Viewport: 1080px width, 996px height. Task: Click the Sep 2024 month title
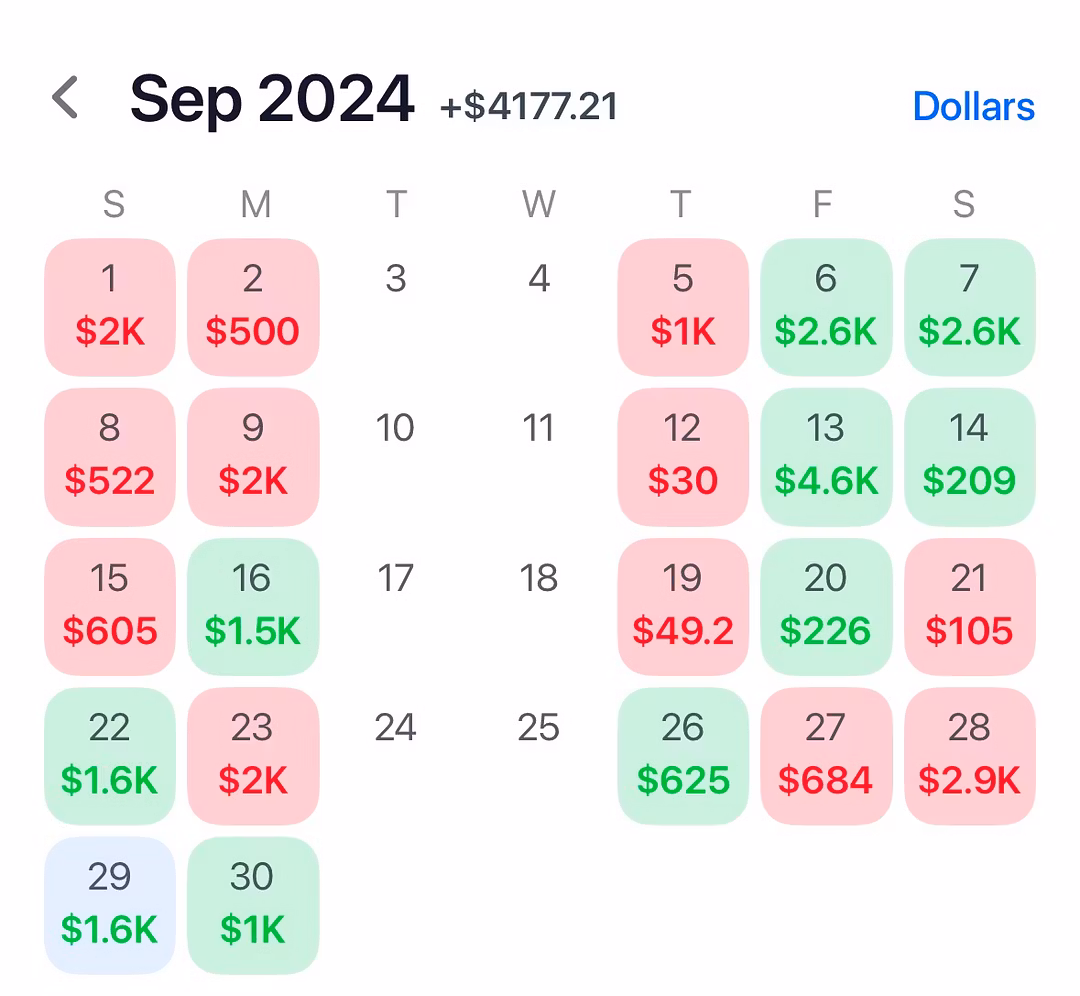[x=272, y=99]
